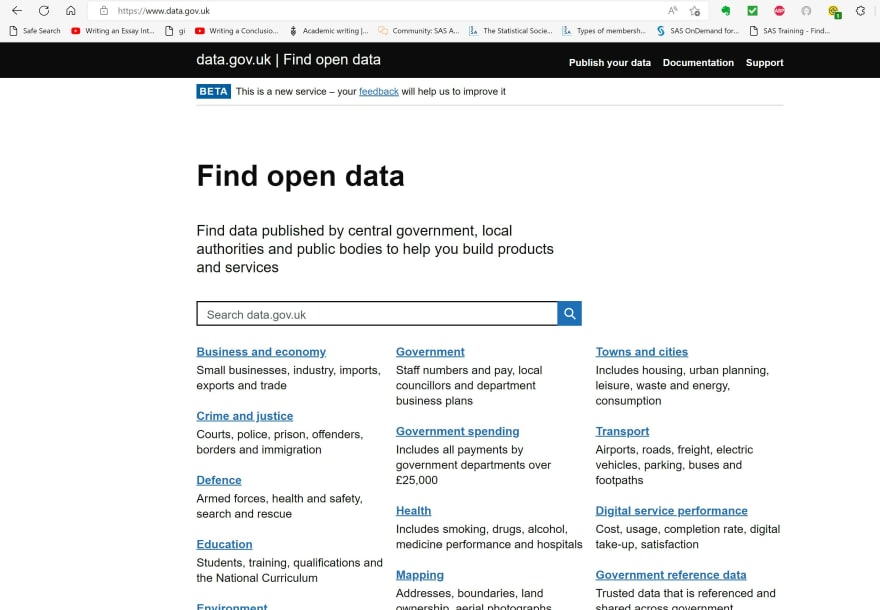Open the Education category

[224, 544]
